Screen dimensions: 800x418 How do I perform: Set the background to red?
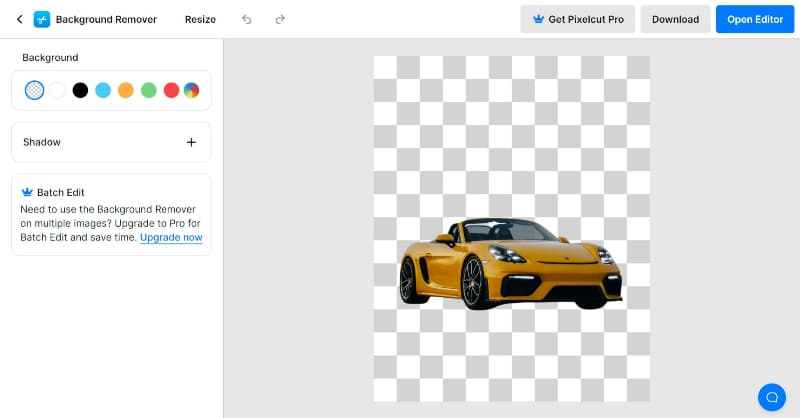point(171,90)
